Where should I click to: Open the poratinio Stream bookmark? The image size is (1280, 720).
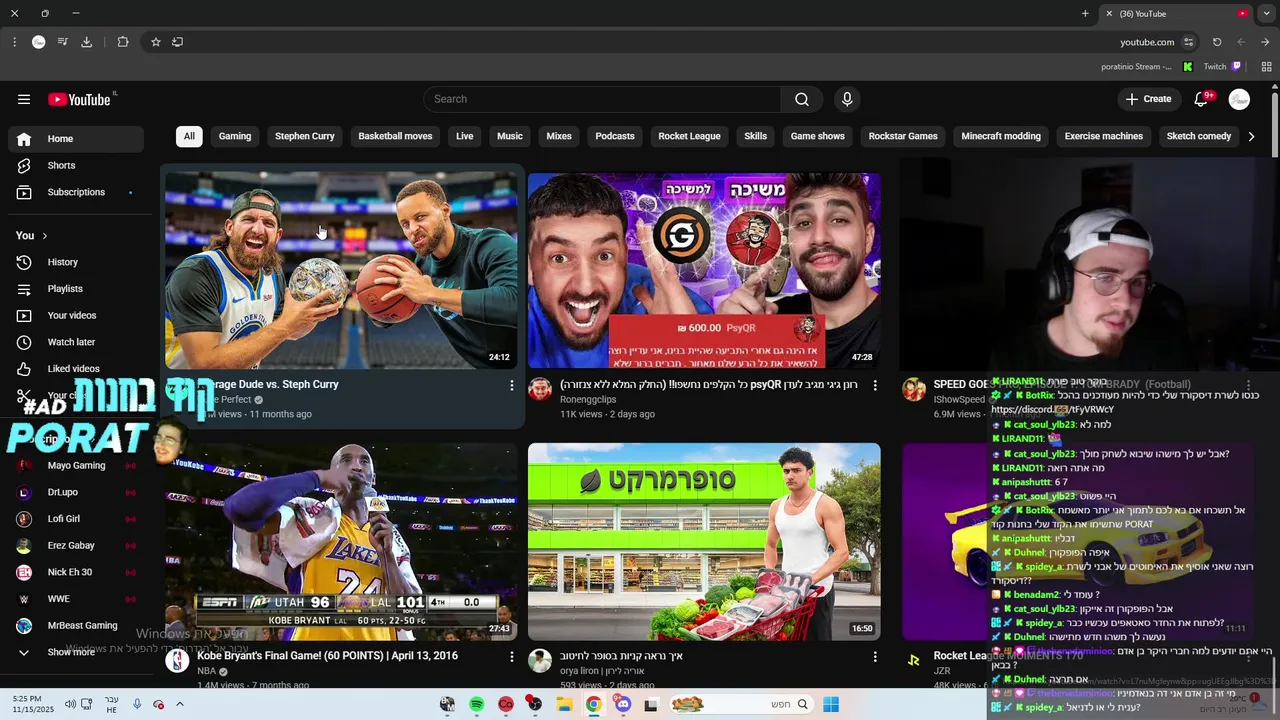pyautogui.click(x=1145, y=67)
